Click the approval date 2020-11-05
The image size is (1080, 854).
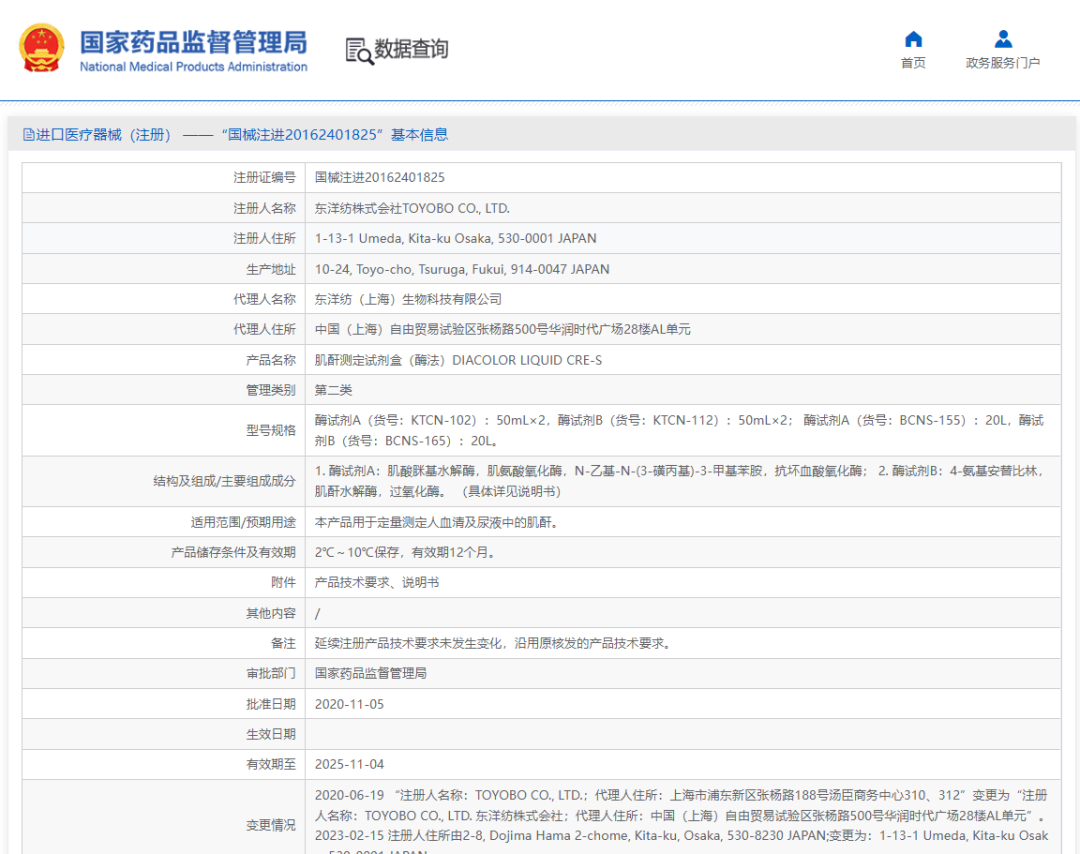coord(349,704)
